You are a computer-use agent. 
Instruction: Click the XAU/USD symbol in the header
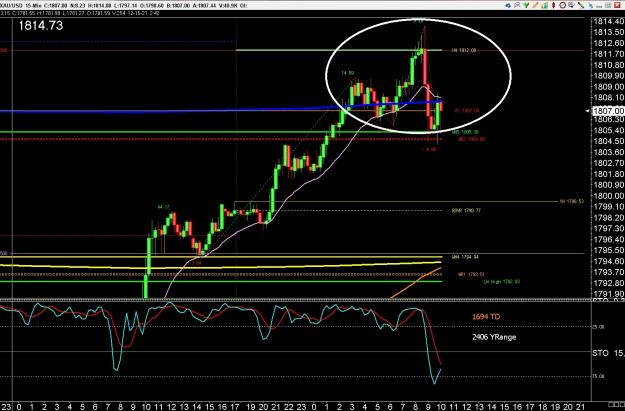pos(11,6)
